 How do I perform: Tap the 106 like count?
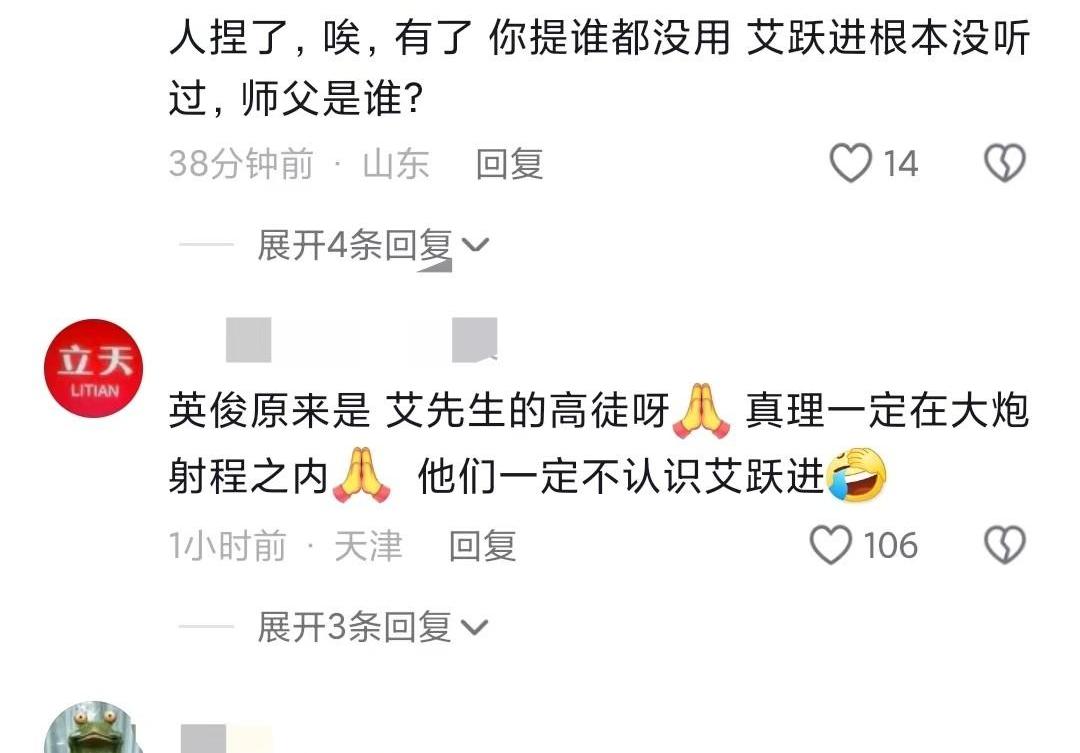[x=891, y=546]
